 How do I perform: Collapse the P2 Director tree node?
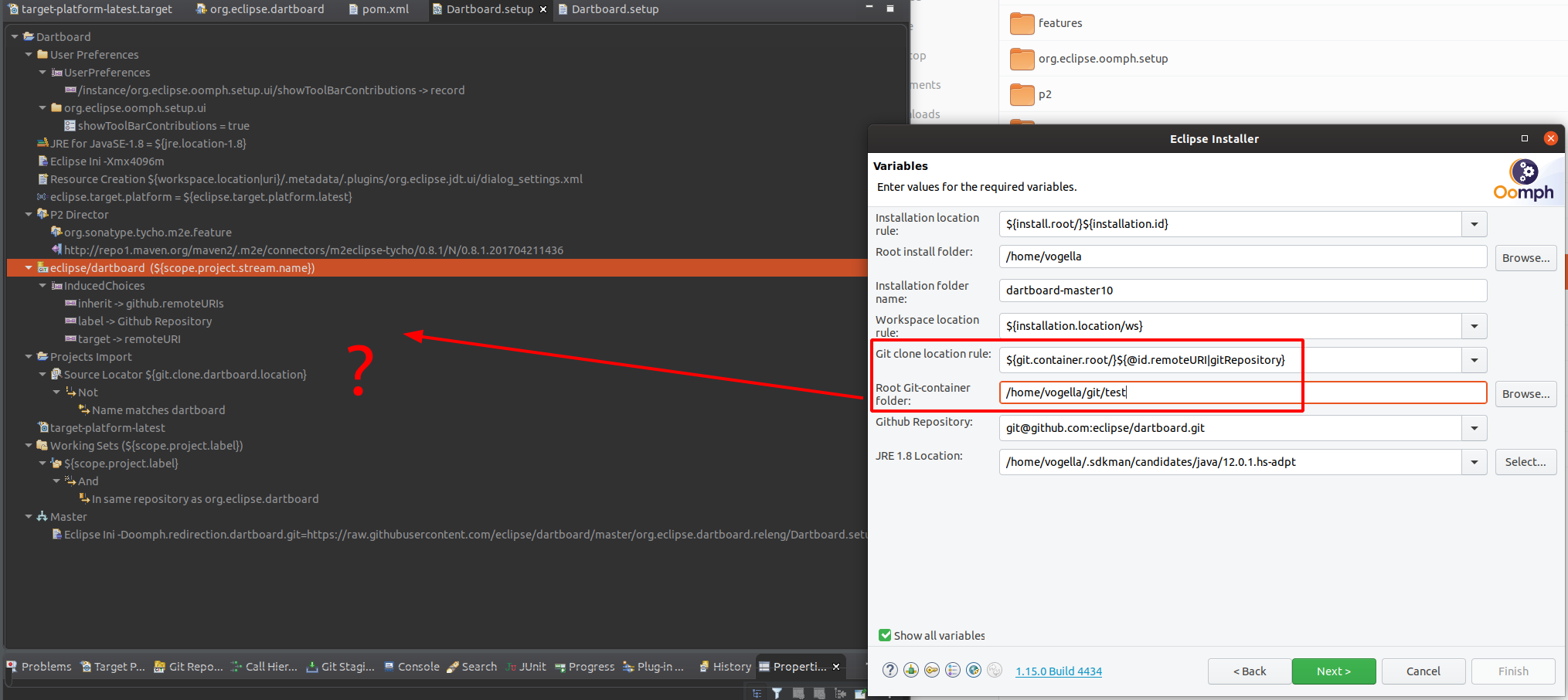coord(29,214)
